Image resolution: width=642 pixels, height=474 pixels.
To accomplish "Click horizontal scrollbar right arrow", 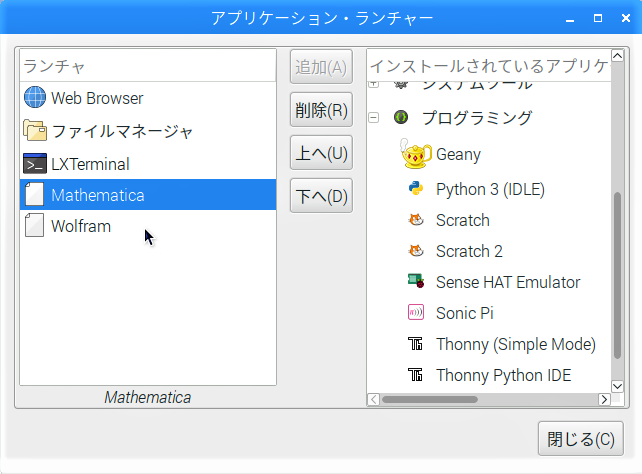I will coord(604,399).
